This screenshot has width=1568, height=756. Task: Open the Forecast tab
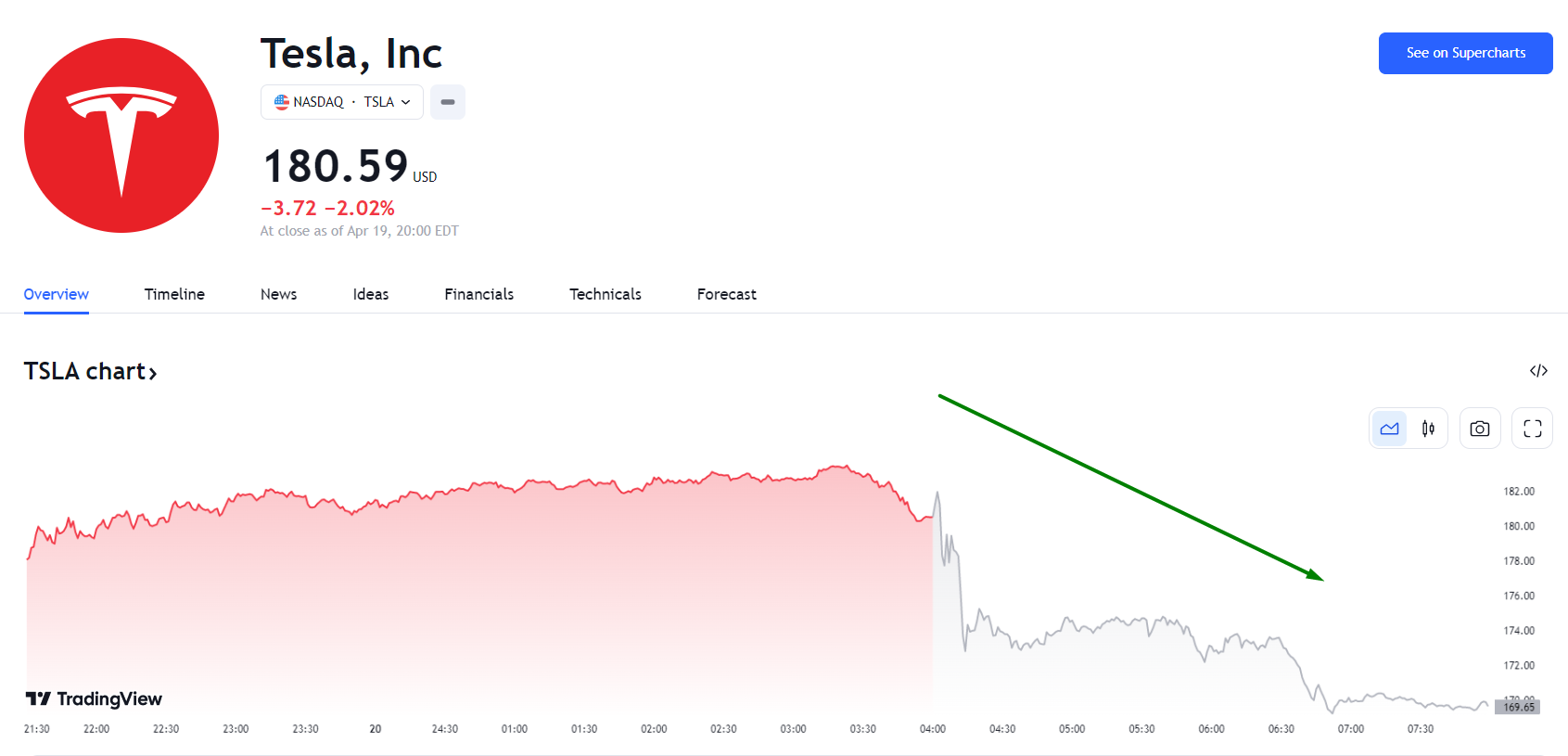pos(727,294)
